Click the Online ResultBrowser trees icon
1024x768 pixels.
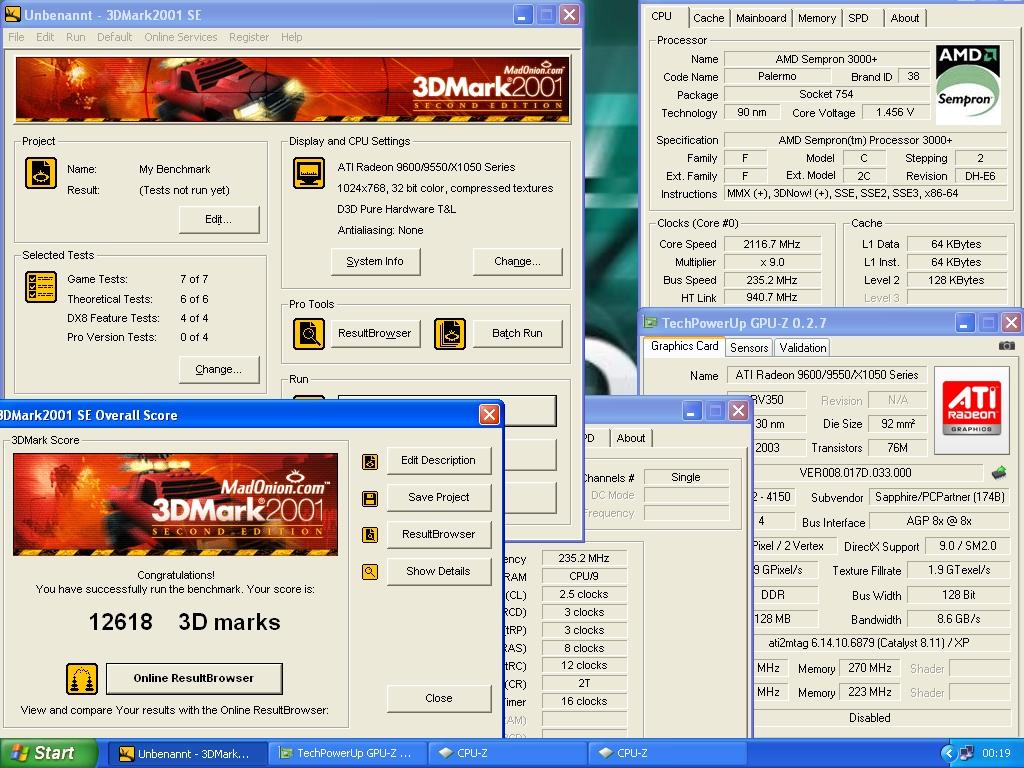[x=82, y=679]
